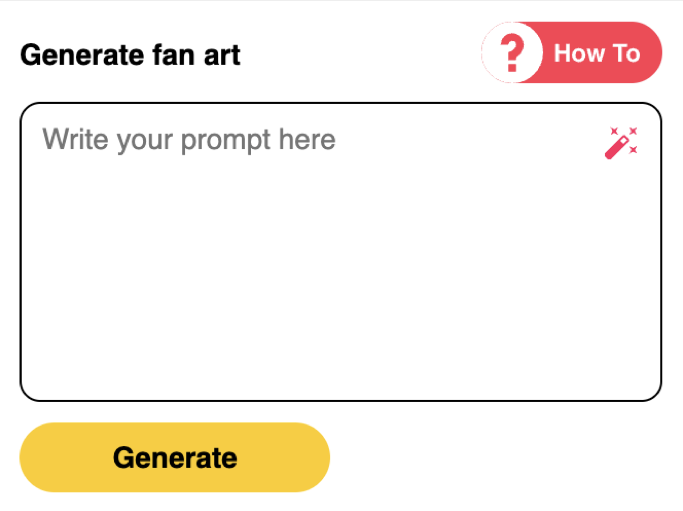
Task: Trigger the prompt magic enhancer icon
Action: point(621,143)
